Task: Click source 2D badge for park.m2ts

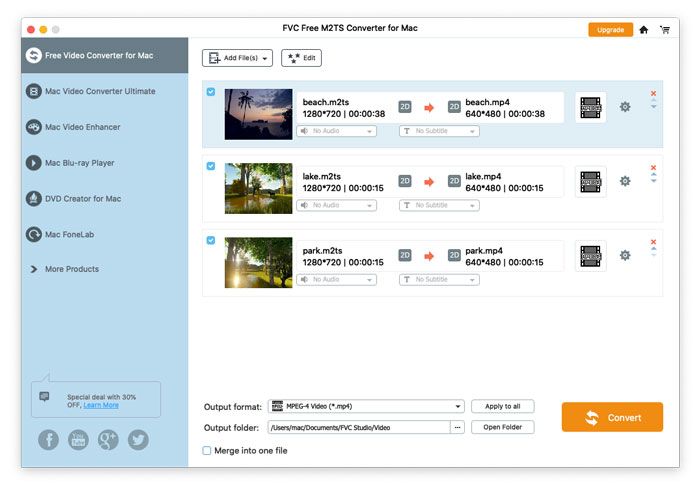Action: coord(405,255)
